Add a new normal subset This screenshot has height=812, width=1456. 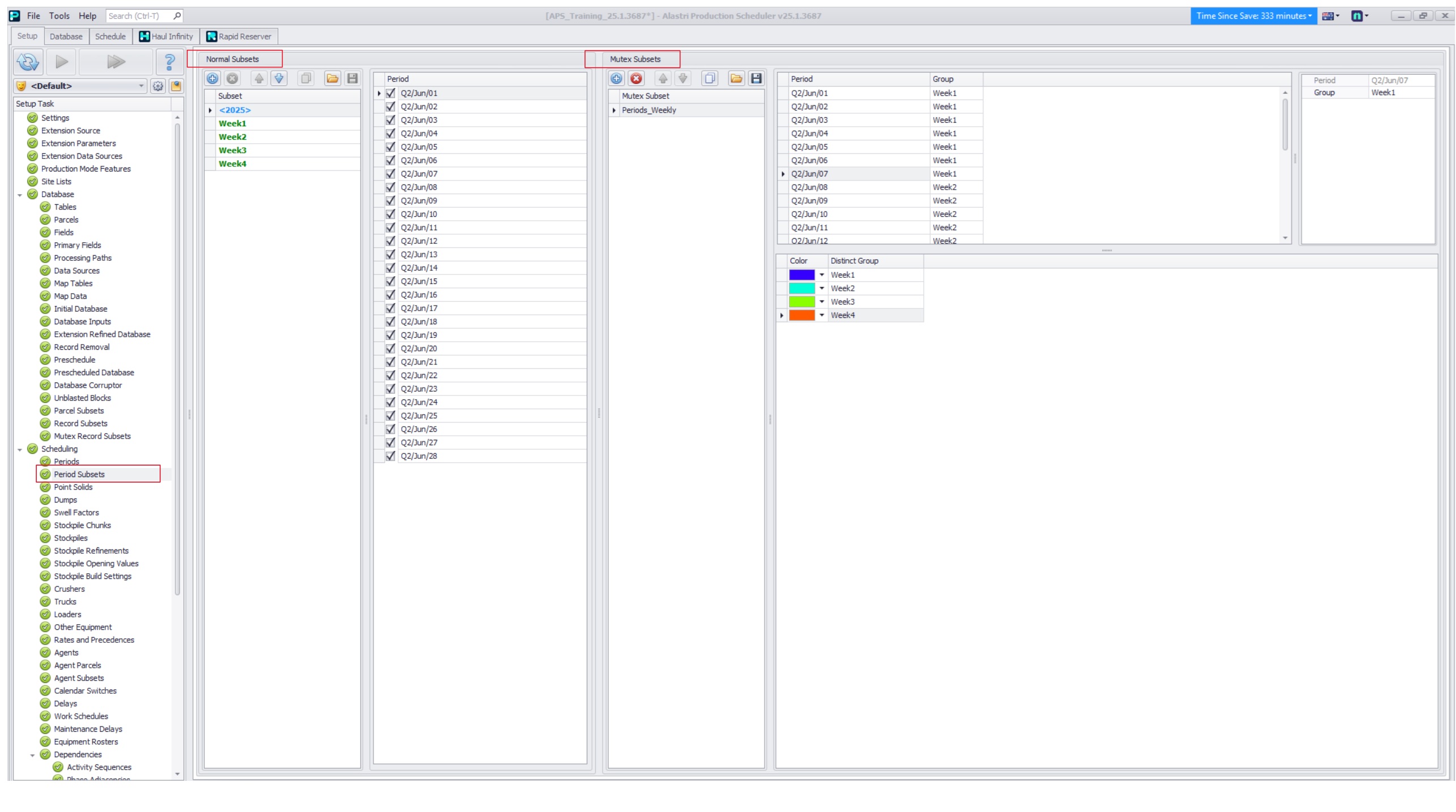pyautogui.click(x=212, y=79)
